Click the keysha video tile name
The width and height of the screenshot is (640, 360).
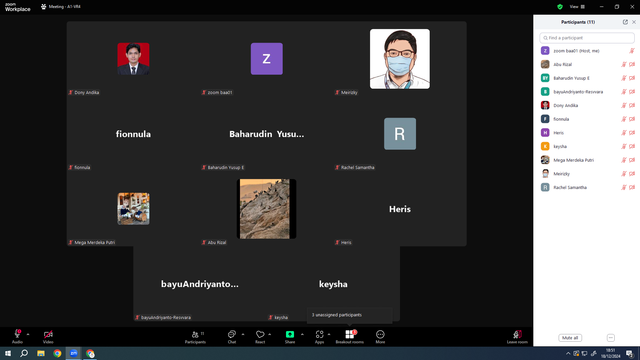pyautogui.click(x=333, y=284)
